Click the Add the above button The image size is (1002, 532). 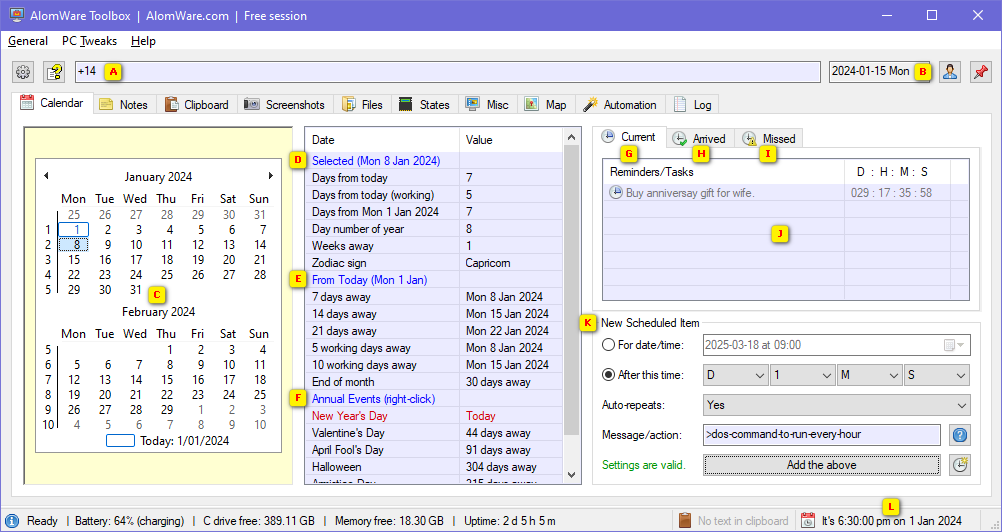pyautogui.click(x=821, y=465)
